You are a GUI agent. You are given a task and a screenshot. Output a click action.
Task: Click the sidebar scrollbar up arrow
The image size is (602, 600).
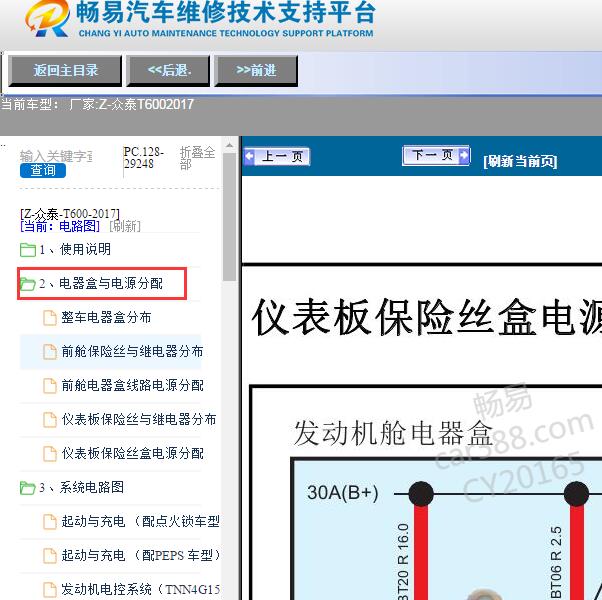pyautogui.click(x=229, y=146)
